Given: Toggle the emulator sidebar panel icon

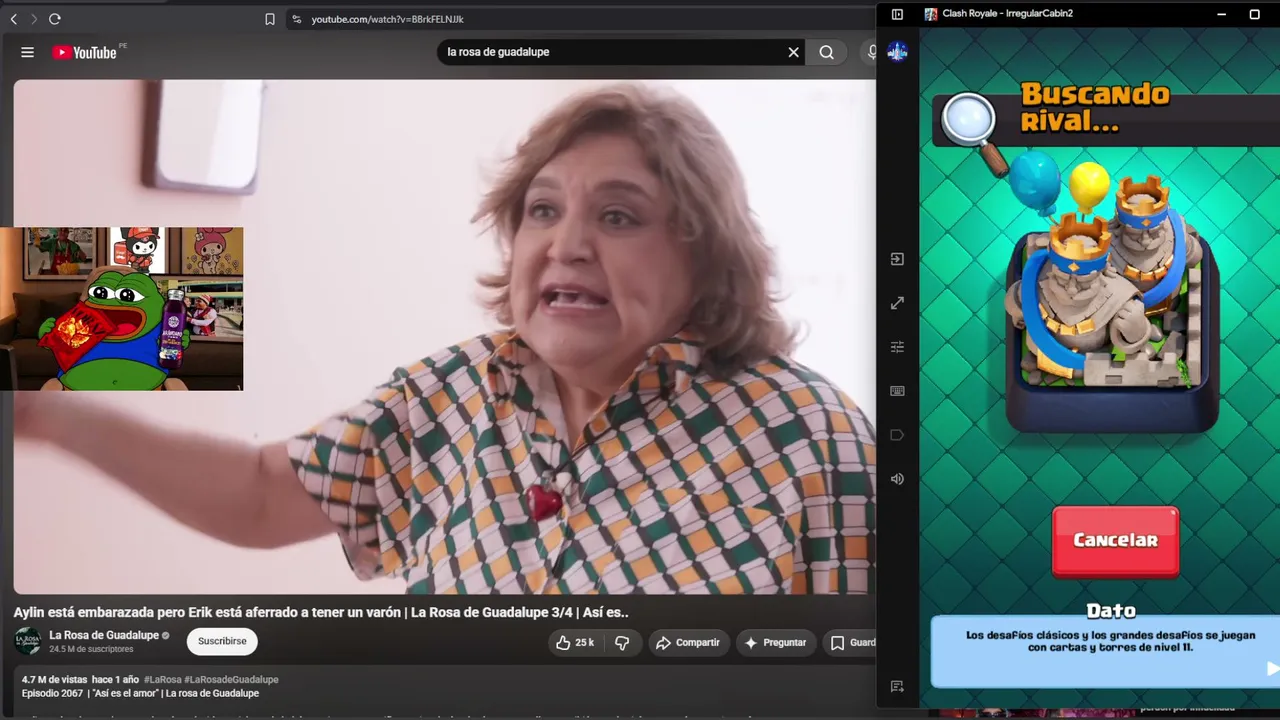Looking at the screenshot, I should (897, 14).
